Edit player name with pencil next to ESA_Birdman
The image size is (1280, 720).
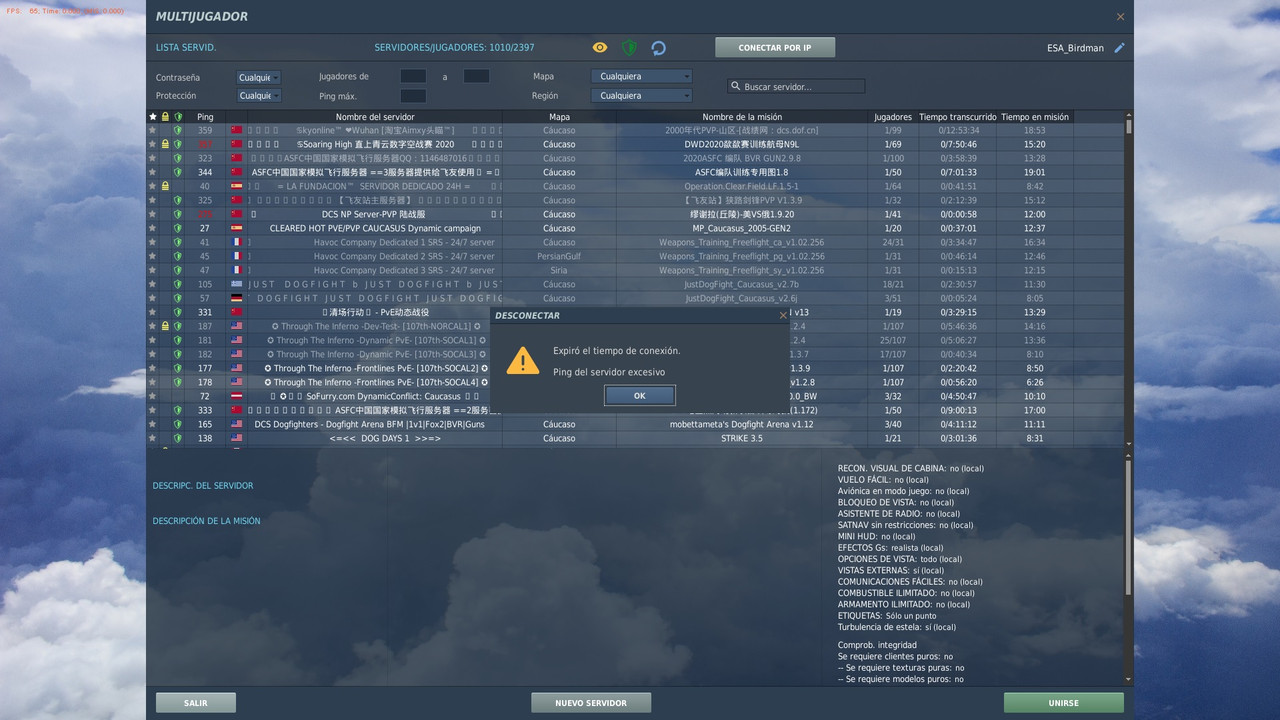coord(1120,47)
